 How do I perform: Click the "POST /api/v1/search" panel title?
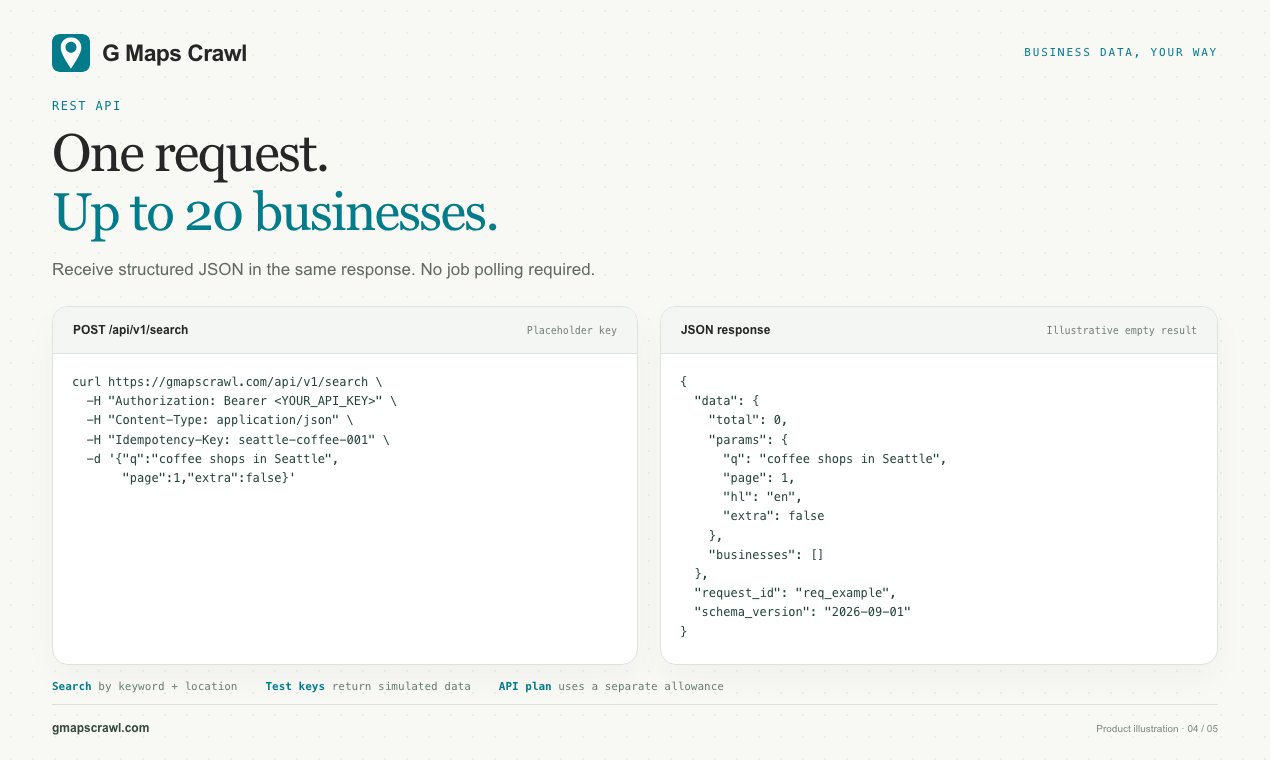point(131,330)
